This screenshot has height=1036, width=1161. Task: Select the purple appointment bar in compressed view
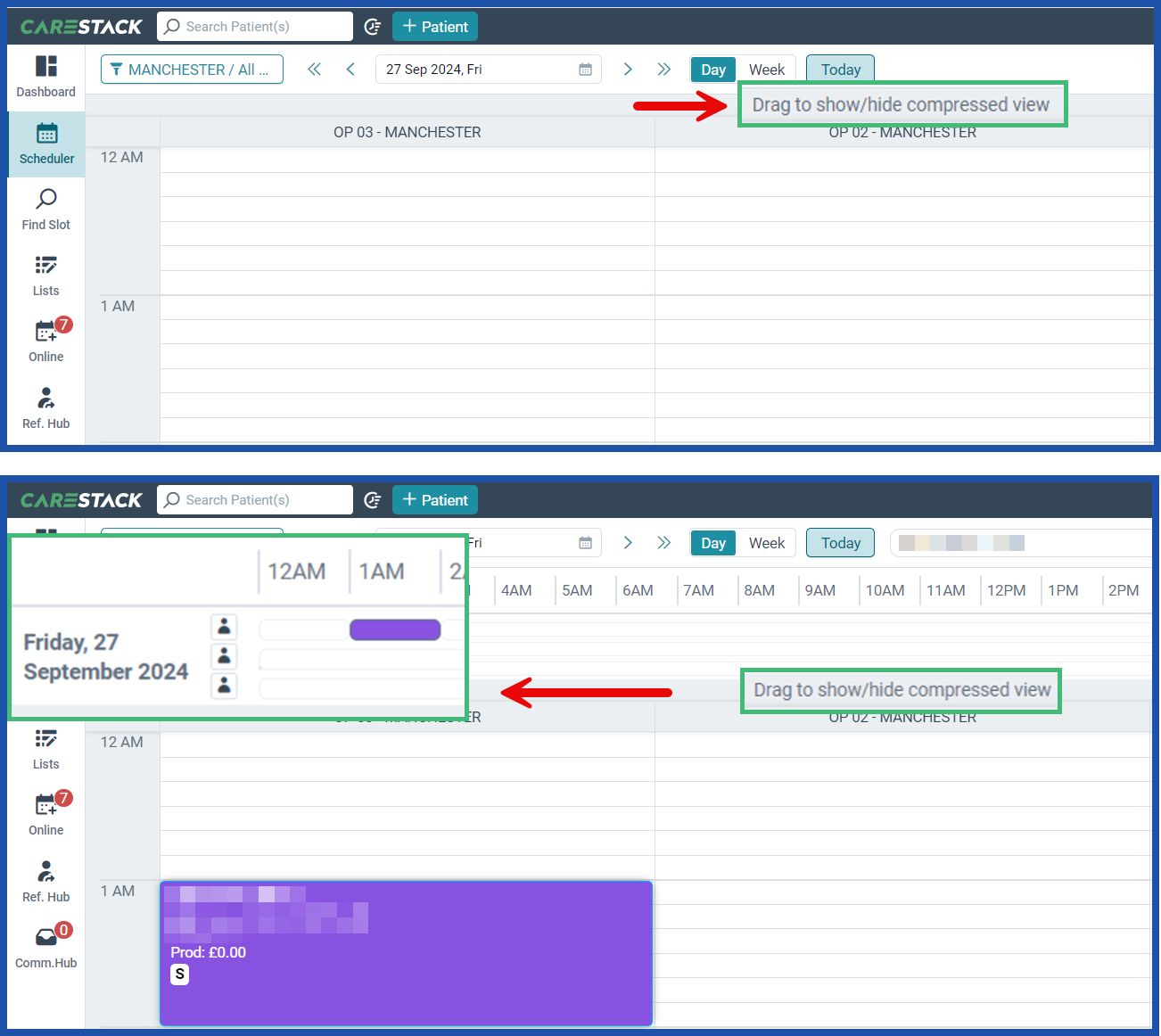coord(394,629)
